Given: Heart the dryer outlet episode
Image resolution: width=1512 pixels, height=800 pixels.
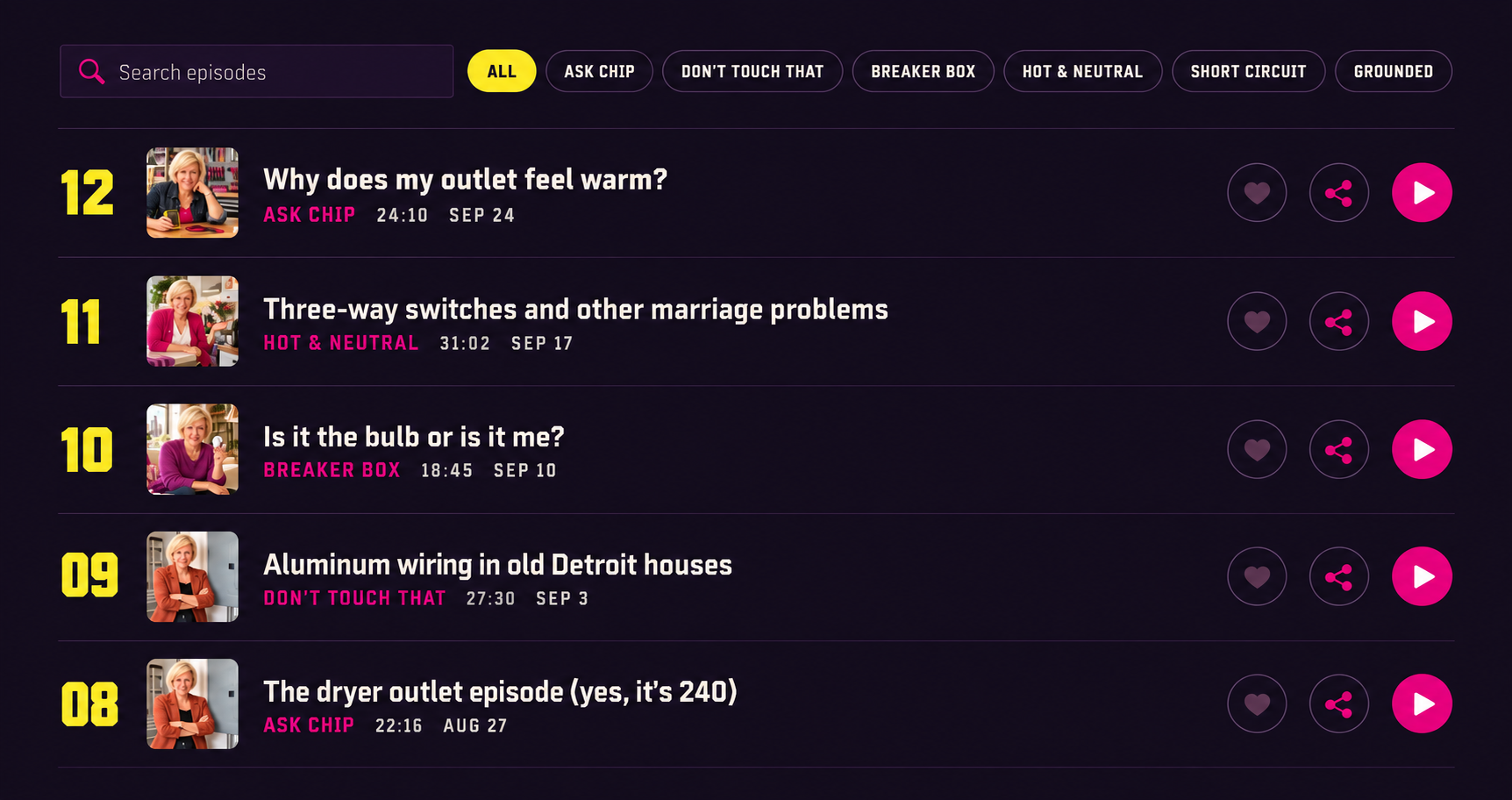Looking at the screenshot, I should tap(1257, 704).
